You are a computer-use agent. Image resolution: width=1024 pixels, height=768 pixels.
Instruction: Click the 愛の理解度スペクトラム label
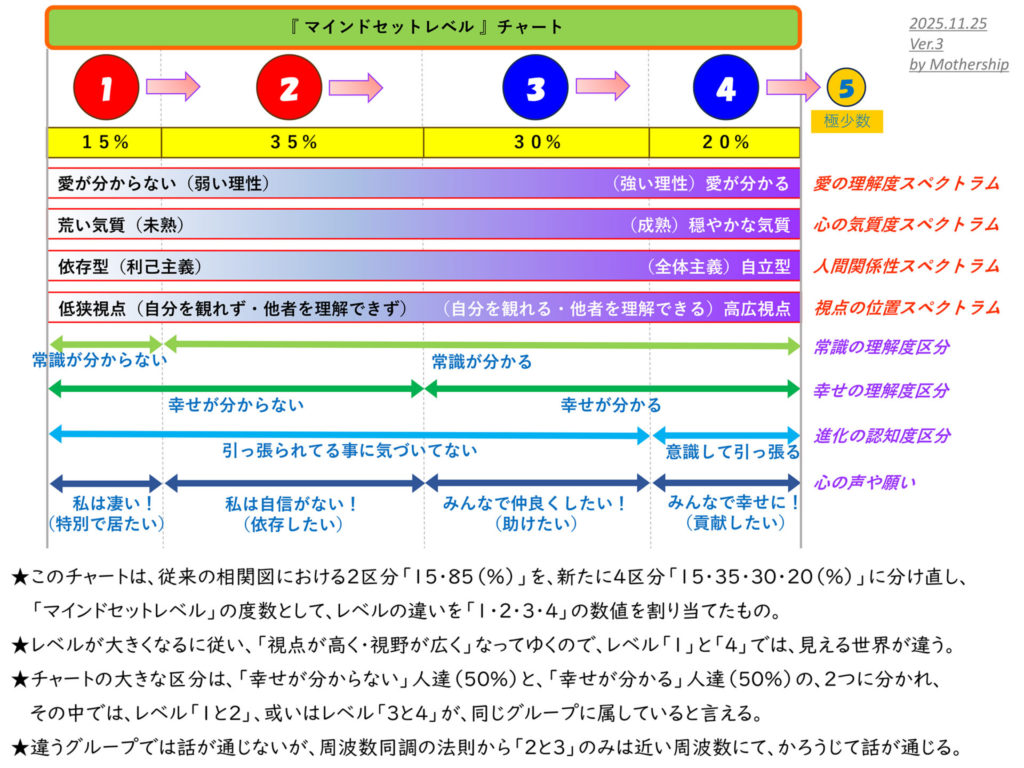(906, 183)
